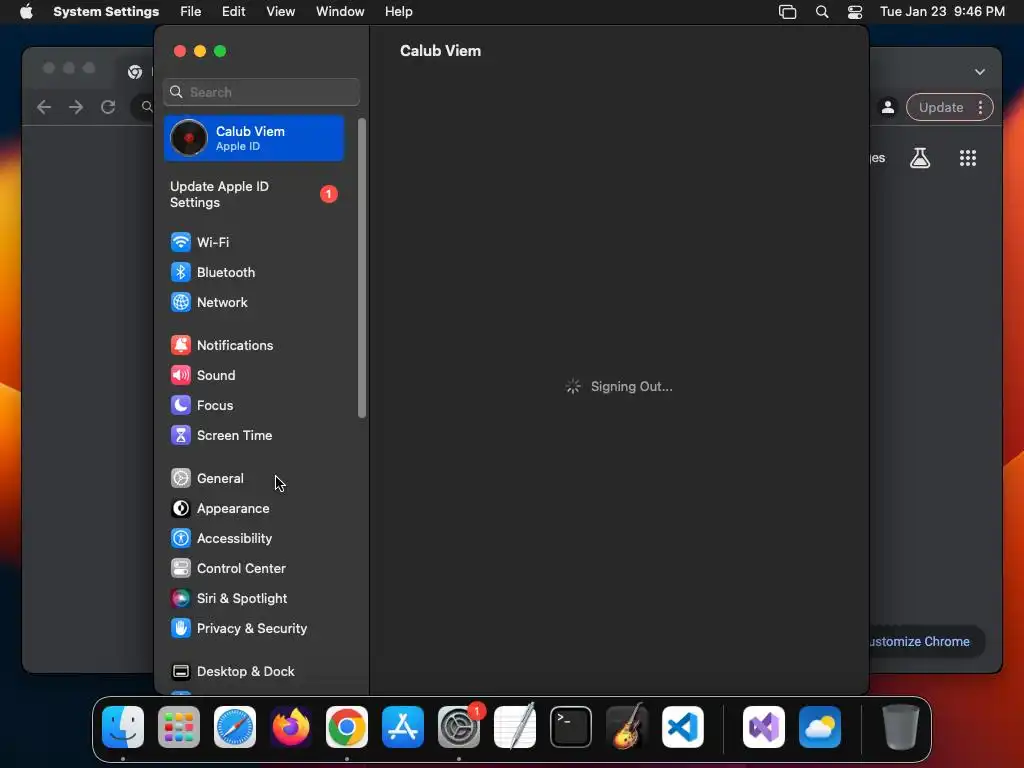
Task: Launch Firefox from the Dock
Action: pyautogui.click(x=291, y=727)
